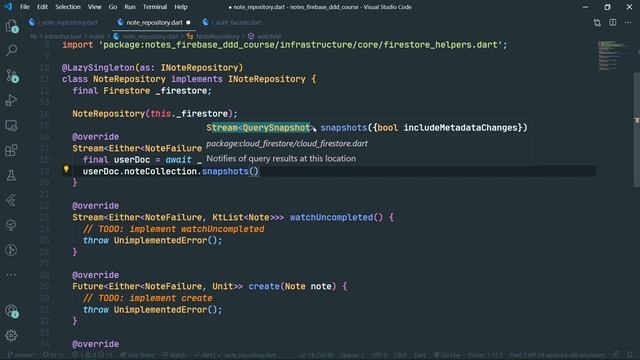Click 'package:cloud_firestore/cloud_firestore.dart' in tooltip

(x=287, y=144)
